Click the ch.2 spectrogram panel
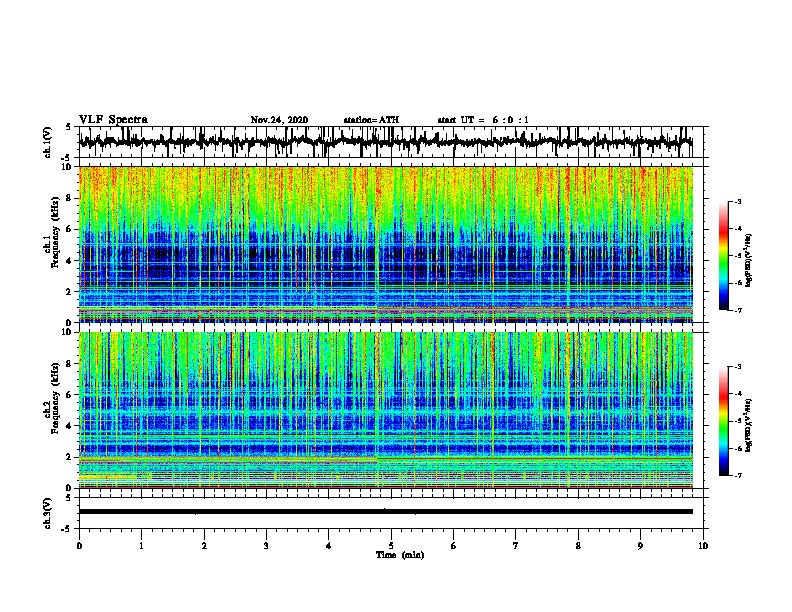Screen dimensions: 792x612 click(x=385, y=410)
